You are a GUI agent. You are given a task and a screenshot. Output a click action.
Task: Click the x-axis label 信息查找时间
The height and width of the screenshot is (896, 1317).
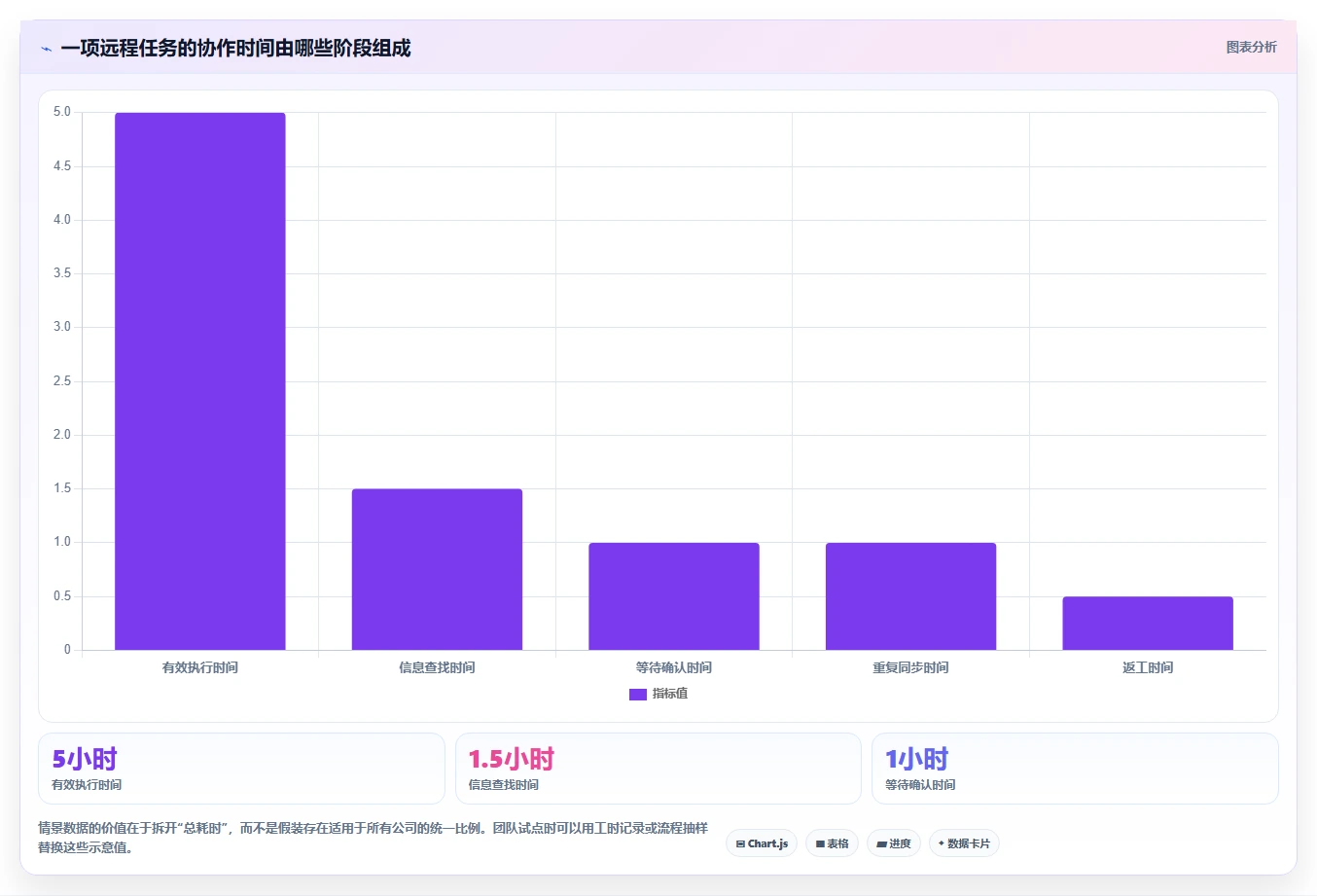click(437, 667)
